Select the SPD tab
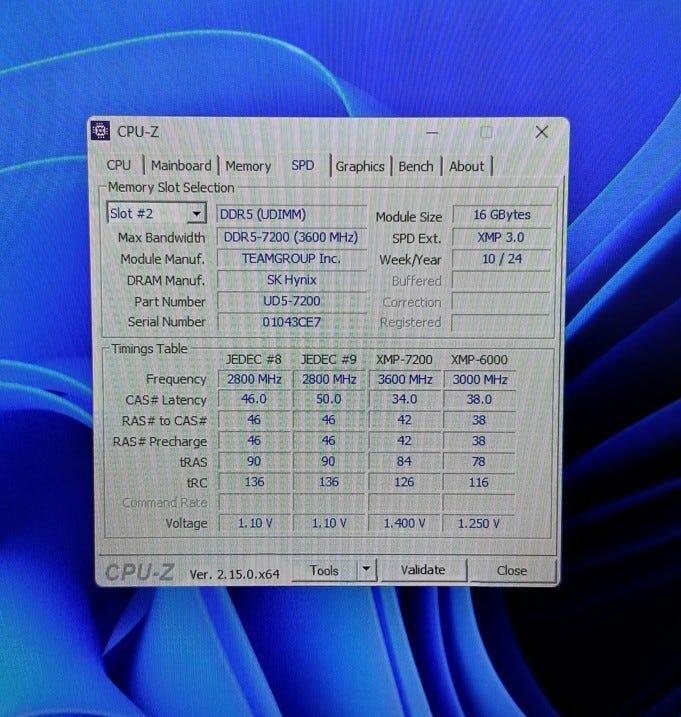 (x=303, y=165)
